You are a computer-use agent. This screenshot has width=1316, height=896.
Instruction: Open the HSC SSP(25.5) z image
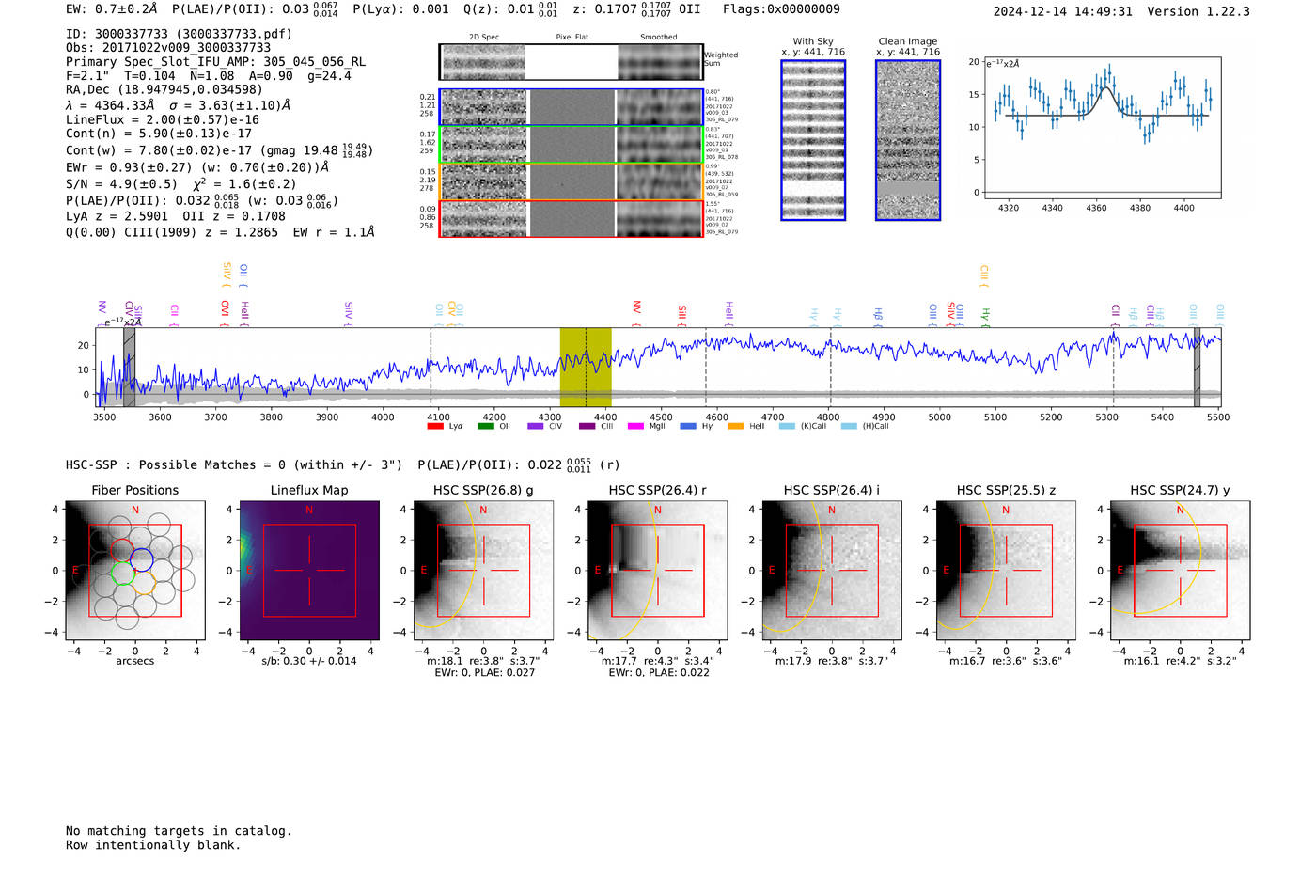(x=1006, y=571)
